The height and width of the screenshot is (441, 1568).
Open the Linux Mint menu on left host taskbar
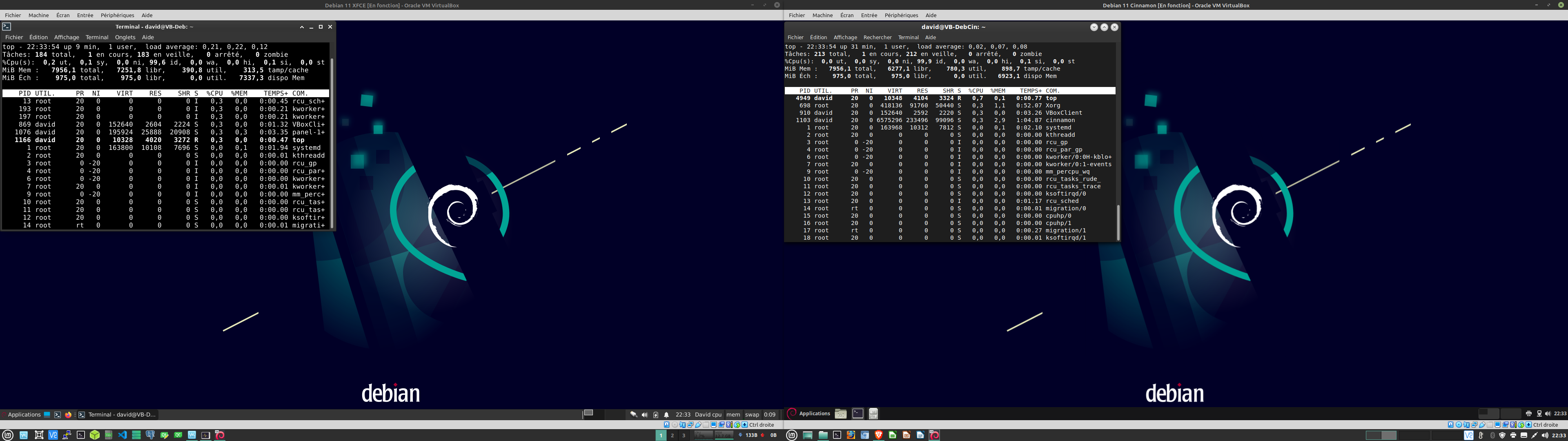point(8,435)
